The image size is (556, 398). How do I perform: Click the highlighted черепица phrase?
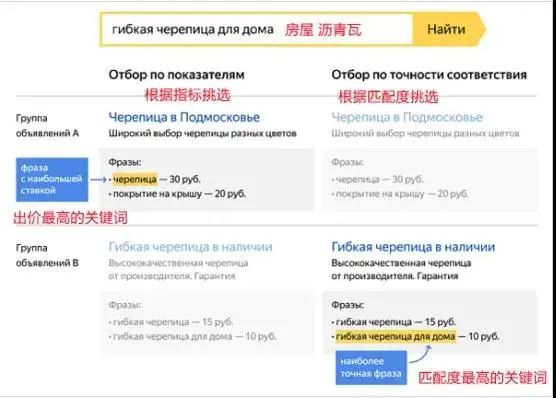pos(135,179)
